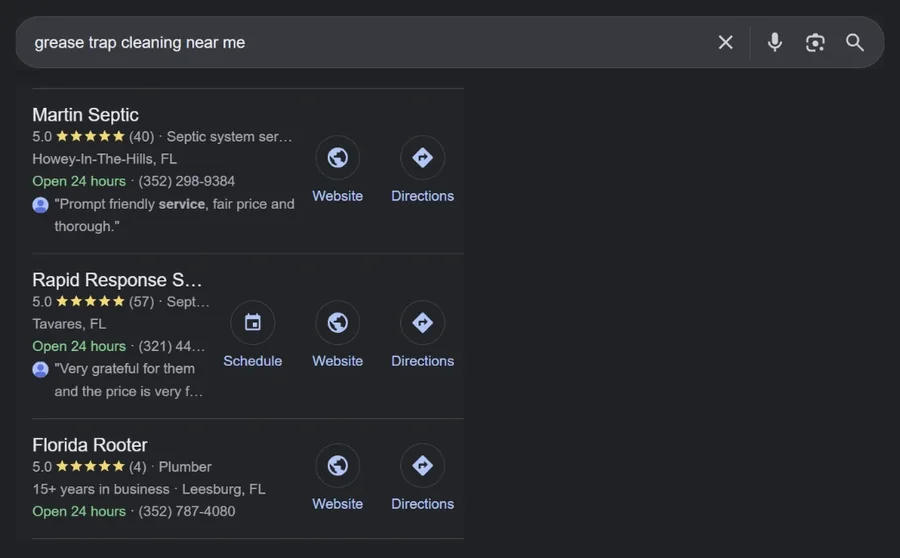Click the Website label under Martin Septic
The height and width of the screenshot is (558, 900).
pyautogui.click(x=338, y=196)
